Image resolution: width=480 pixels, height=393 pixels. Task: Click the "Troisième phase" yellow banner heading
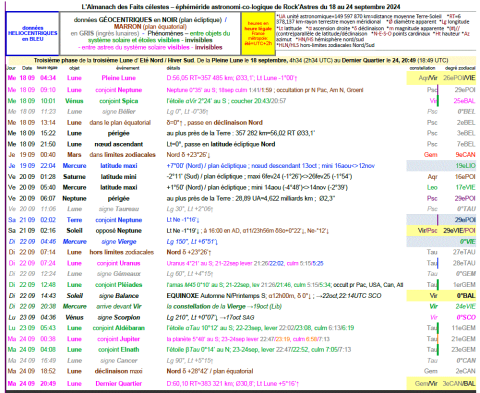pos(241,60)
